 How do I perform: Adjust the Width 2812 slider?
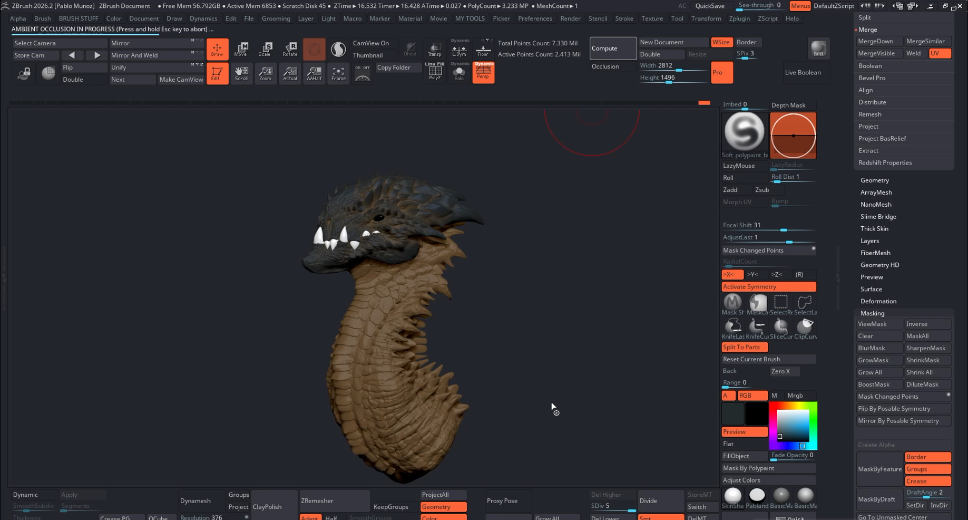(672, 65)
